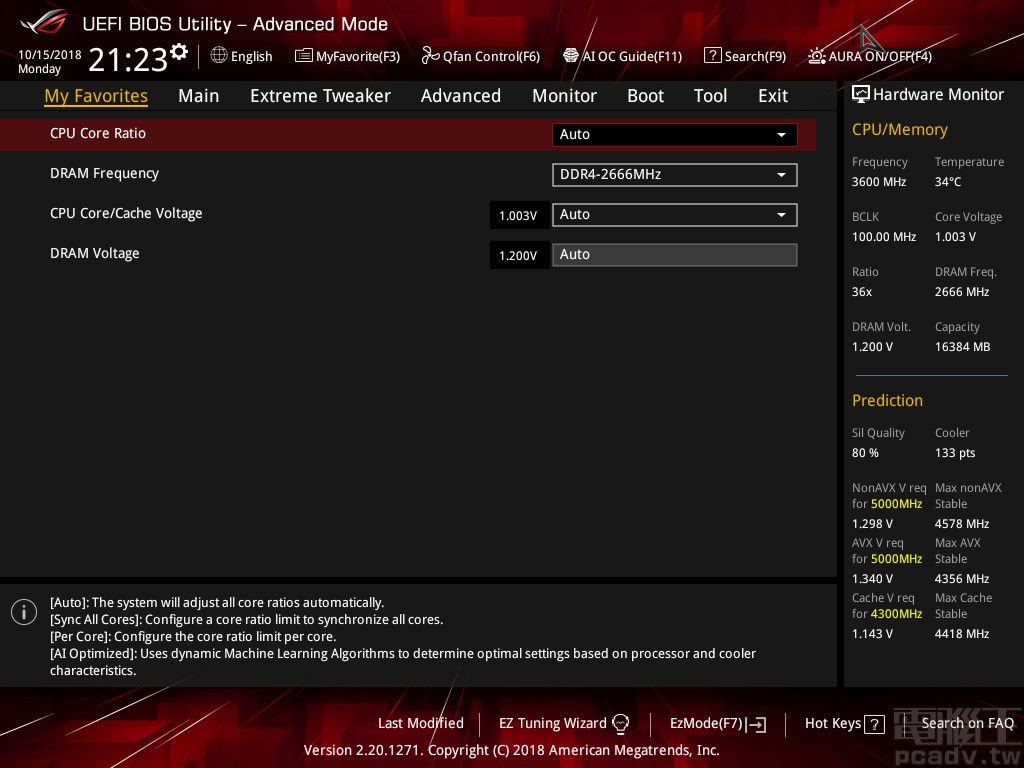Click the Sil Quality 80% prediction value

[x=864, y=452]
